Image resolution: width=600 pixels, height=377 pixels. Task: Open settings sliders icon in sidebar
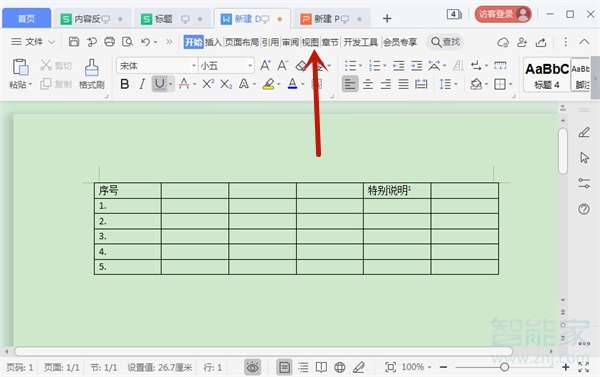584,183
